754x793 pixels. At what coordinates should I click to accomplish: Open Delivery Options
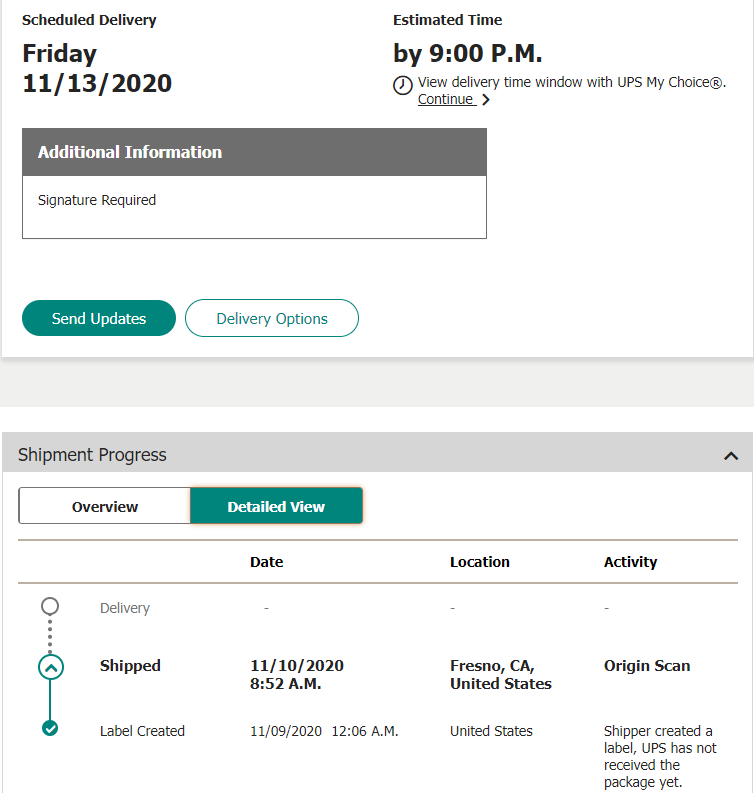[x=272, y=319]
